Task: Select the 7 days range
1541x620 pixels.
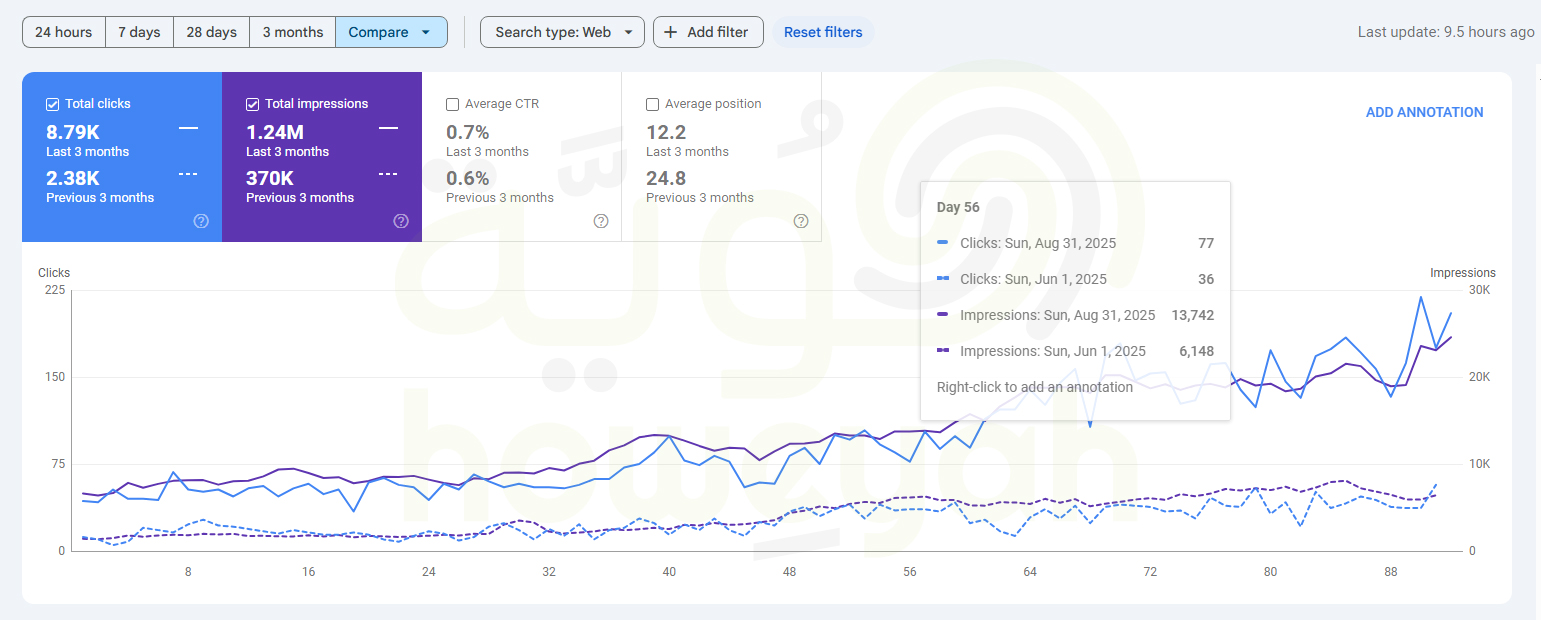Action: (139, 32)
